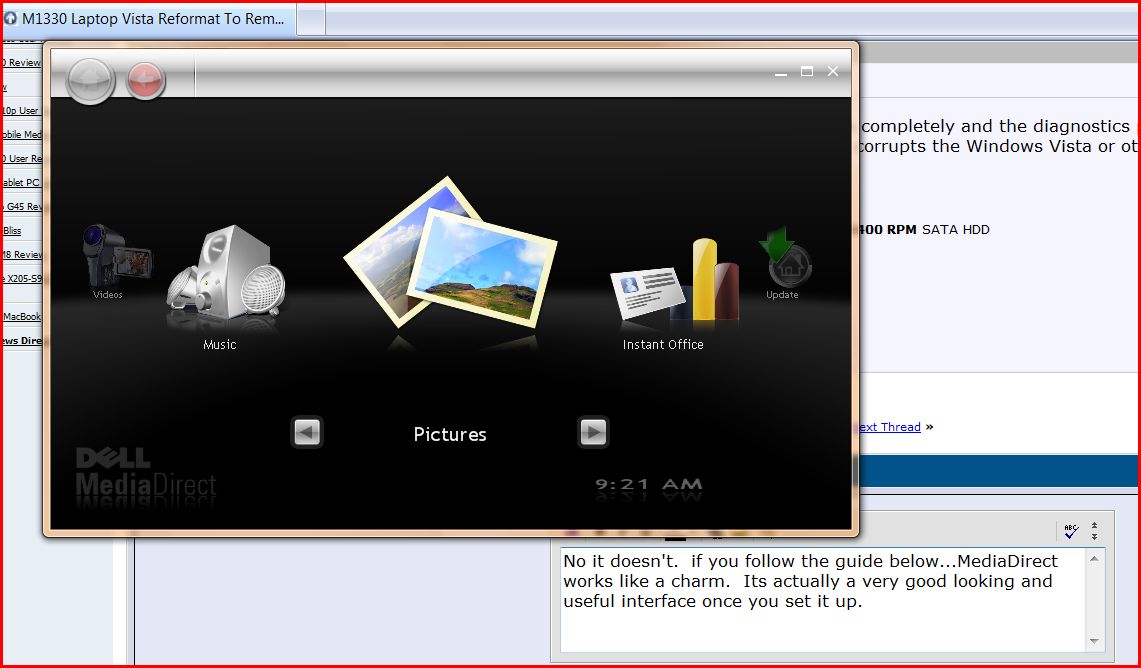Image resolution: width=1141 pixels, height=668 pixels.
Task: Increase reply box size with down arrows
Action: 1094,536
